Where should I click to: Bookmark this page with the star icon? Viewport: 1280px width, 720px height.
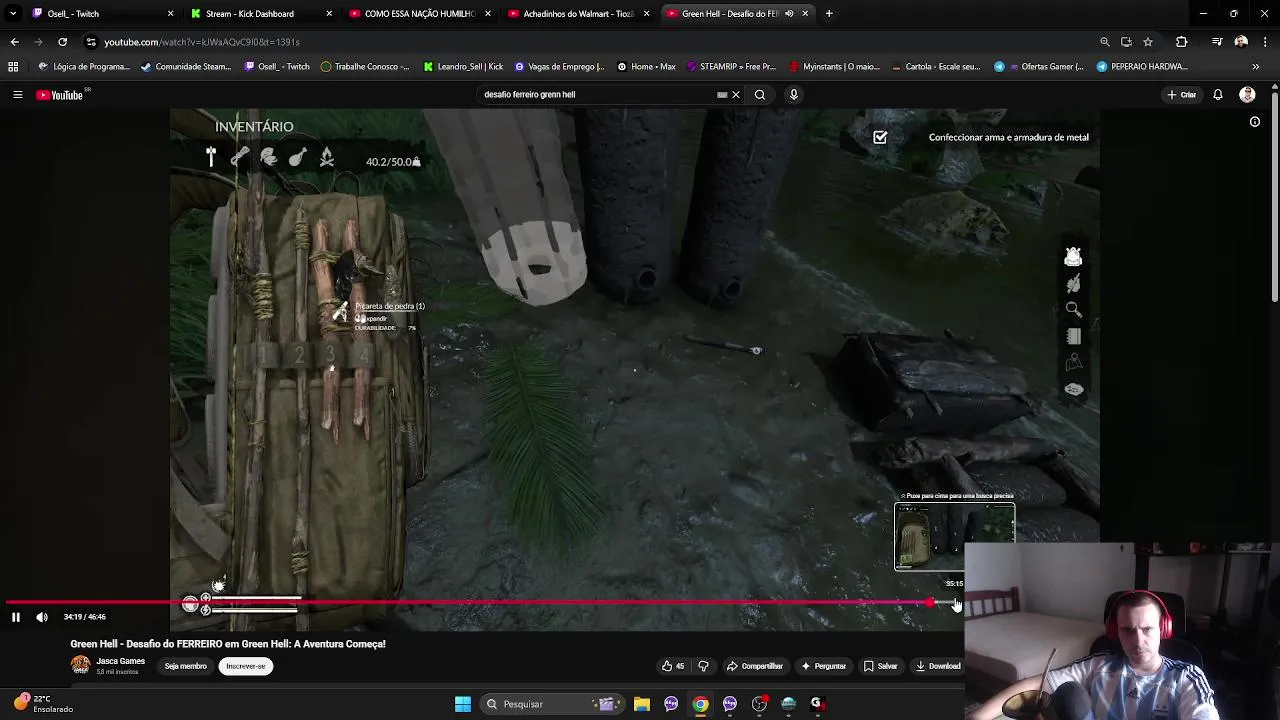(1148, 42)
